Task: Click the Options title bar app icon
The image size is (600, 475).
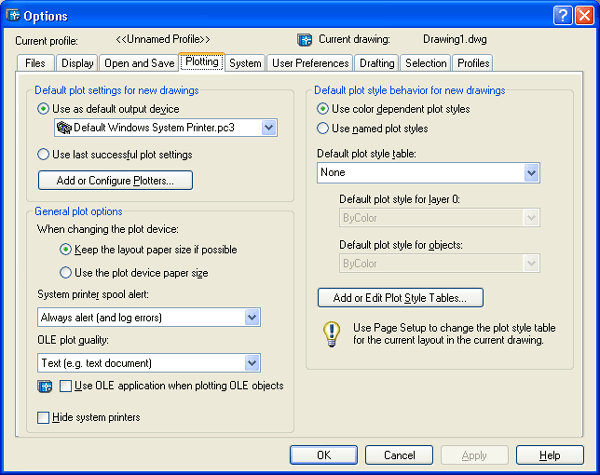Action: (x=13, y=15)
